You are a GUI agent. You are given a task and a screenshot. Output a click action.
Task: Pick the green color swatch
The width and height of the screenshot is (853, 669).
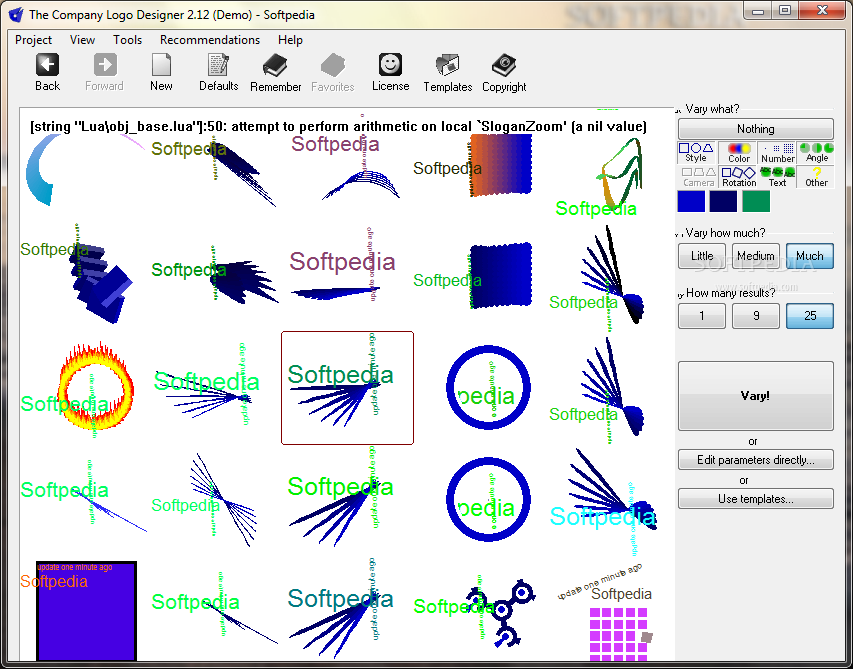pos(756,201)
